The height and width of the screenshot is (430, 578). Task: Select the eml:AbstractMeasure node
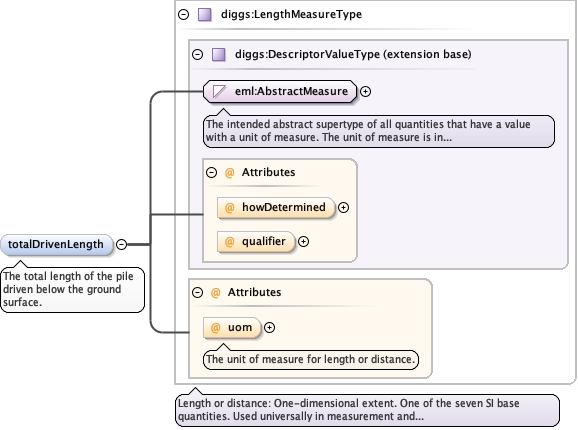tap(280, 91)
